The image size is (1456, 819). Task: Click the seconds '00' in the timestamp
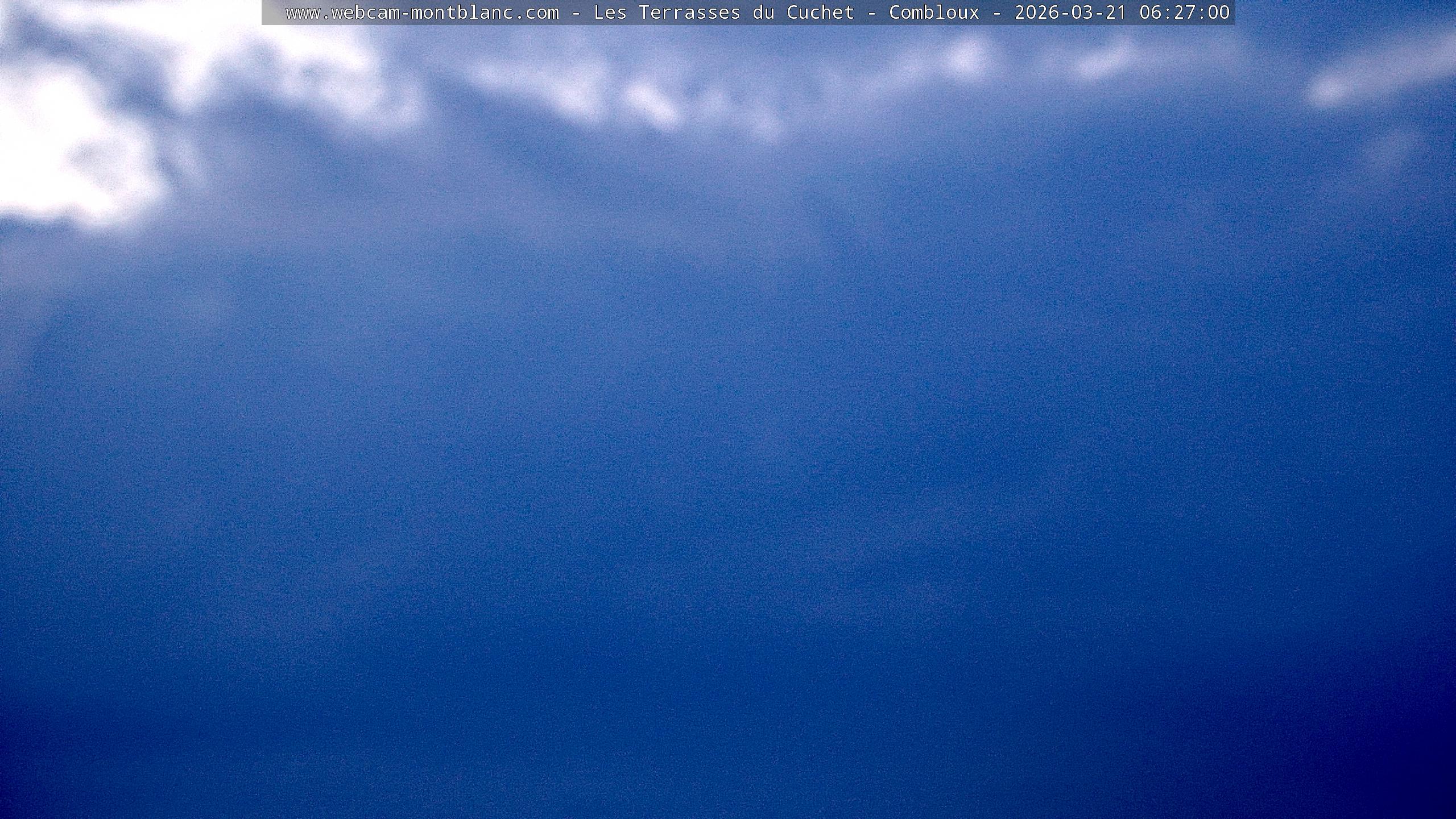click(1218, 13)
